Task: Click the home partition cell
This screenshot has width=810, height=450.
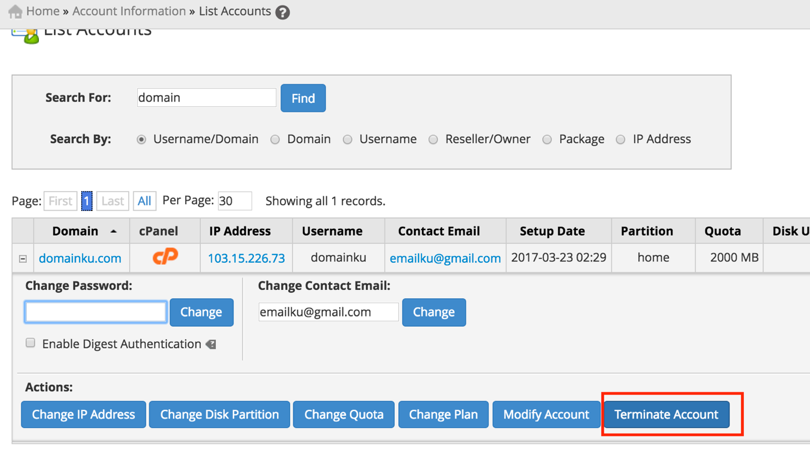Action: click(653, 258)
